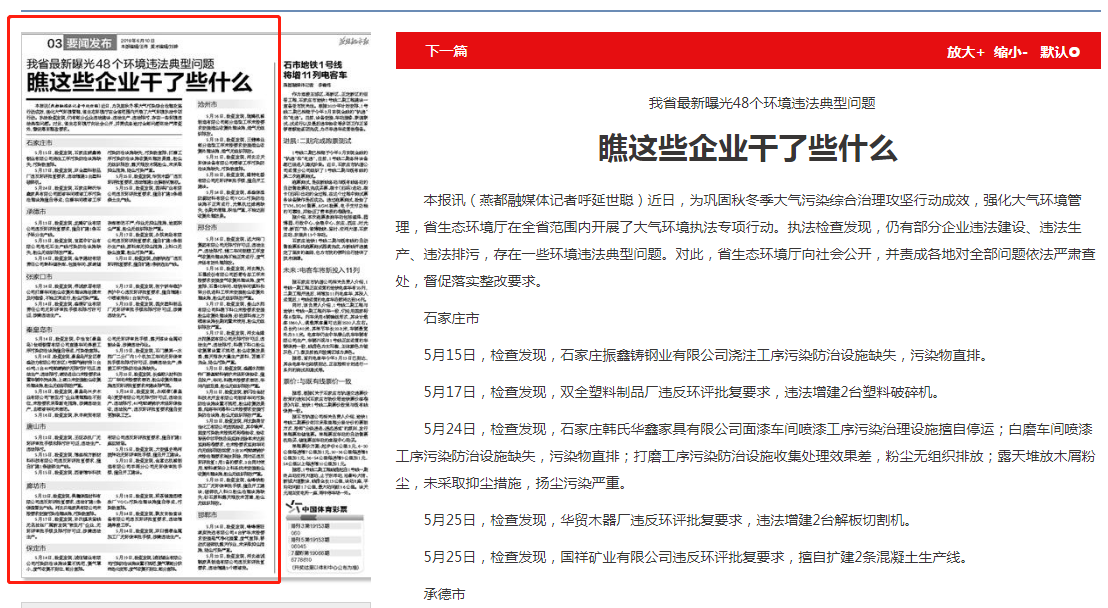1108x608 pixels.
Task: Click the red-outlined article area in newspaper page image
Action: 143,300
